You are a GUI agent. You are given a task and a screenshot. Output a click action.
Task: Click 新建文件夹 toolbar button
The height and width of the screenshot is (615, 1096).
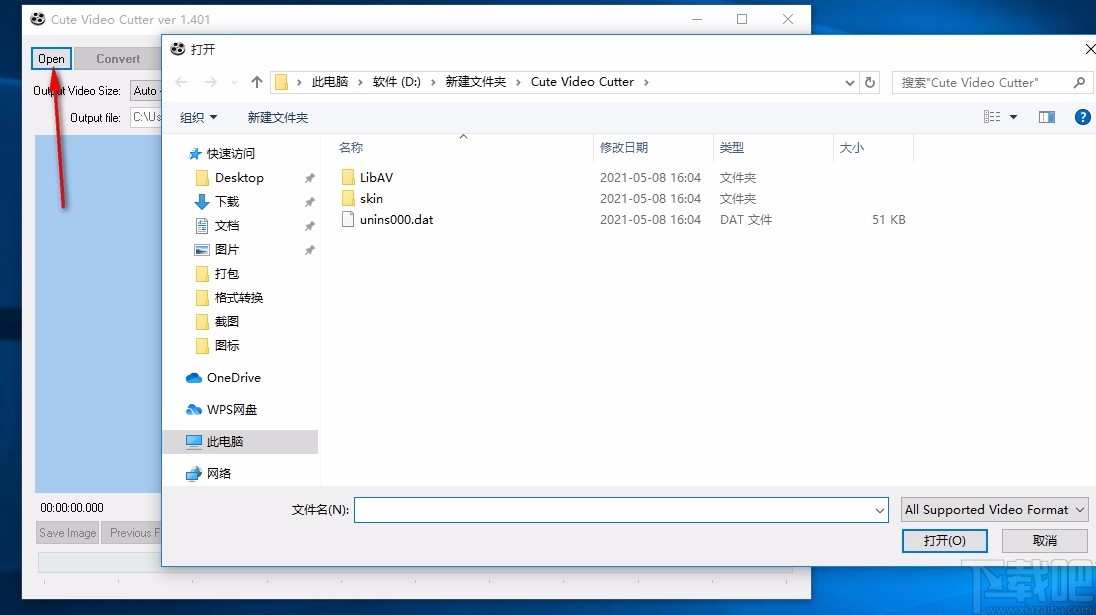tap(277, 117)
